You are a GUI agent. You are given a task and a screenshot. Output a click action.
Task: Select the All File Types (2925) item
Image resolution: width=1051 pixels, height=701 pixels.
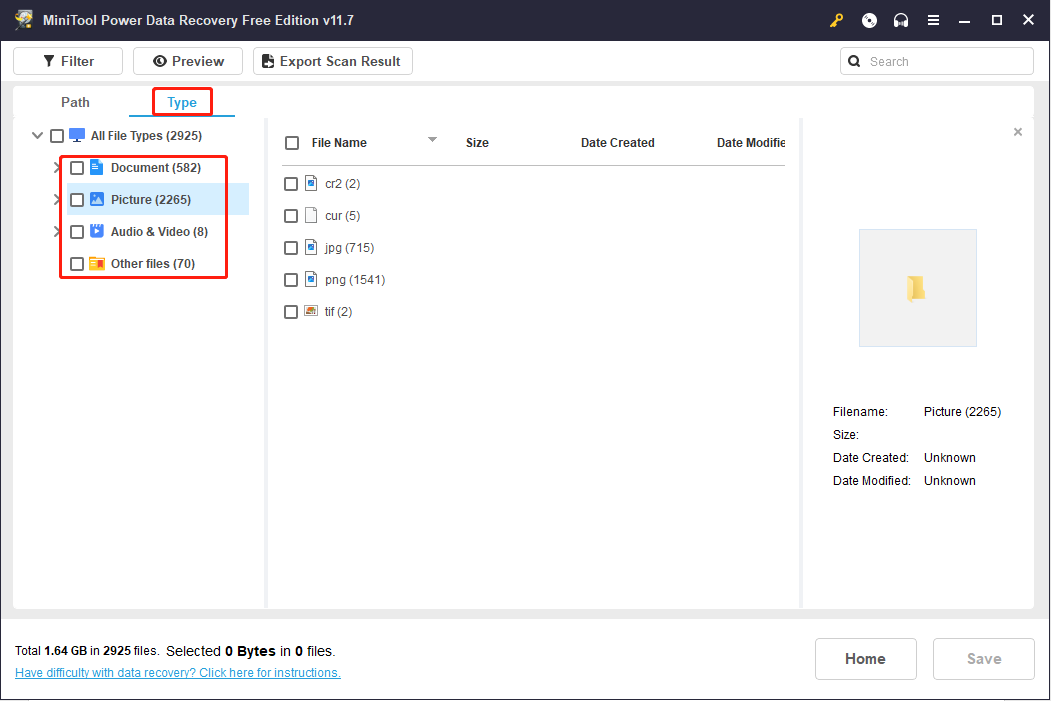point(146,135)
